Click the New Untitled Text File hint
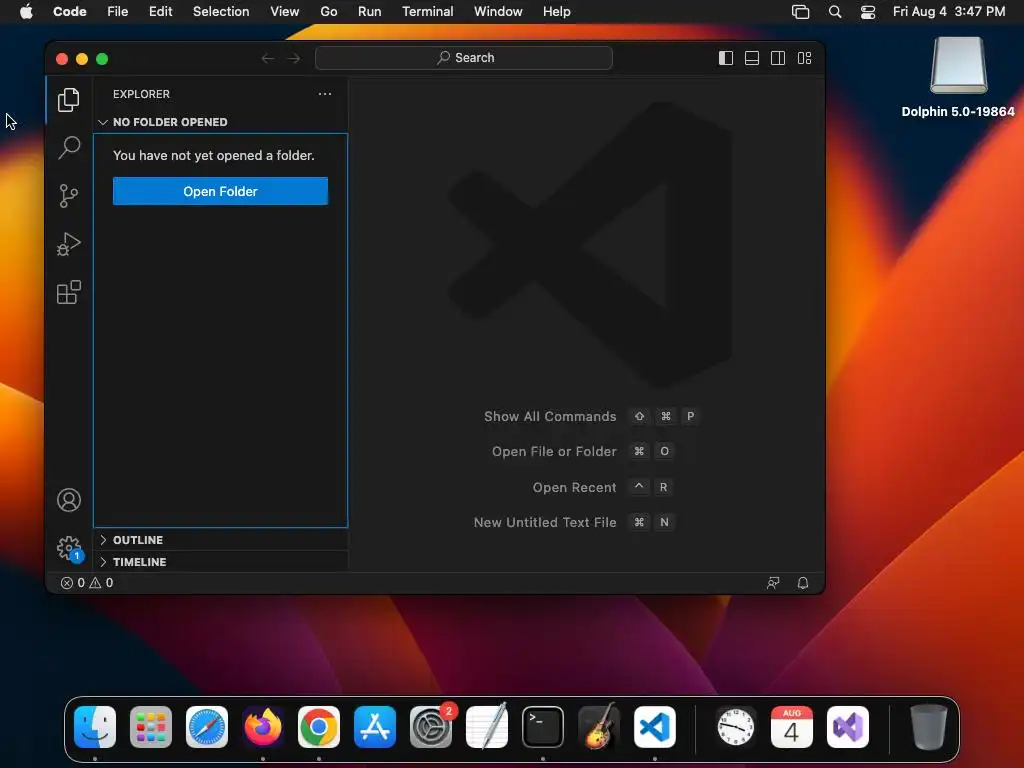Image resolution: width=1024 pixels, height=768 pixels. [573, 522]
